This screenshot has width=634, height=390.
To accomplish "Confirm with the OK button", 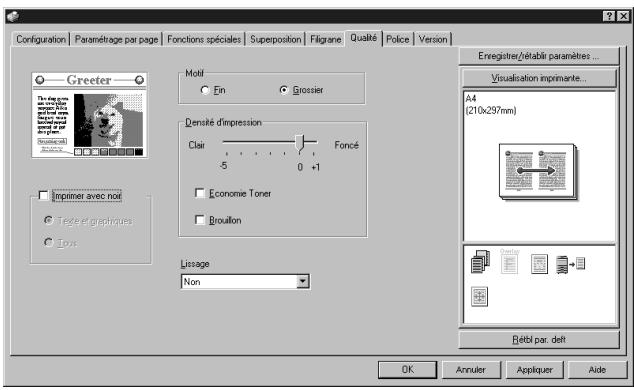I will [408, 369].
